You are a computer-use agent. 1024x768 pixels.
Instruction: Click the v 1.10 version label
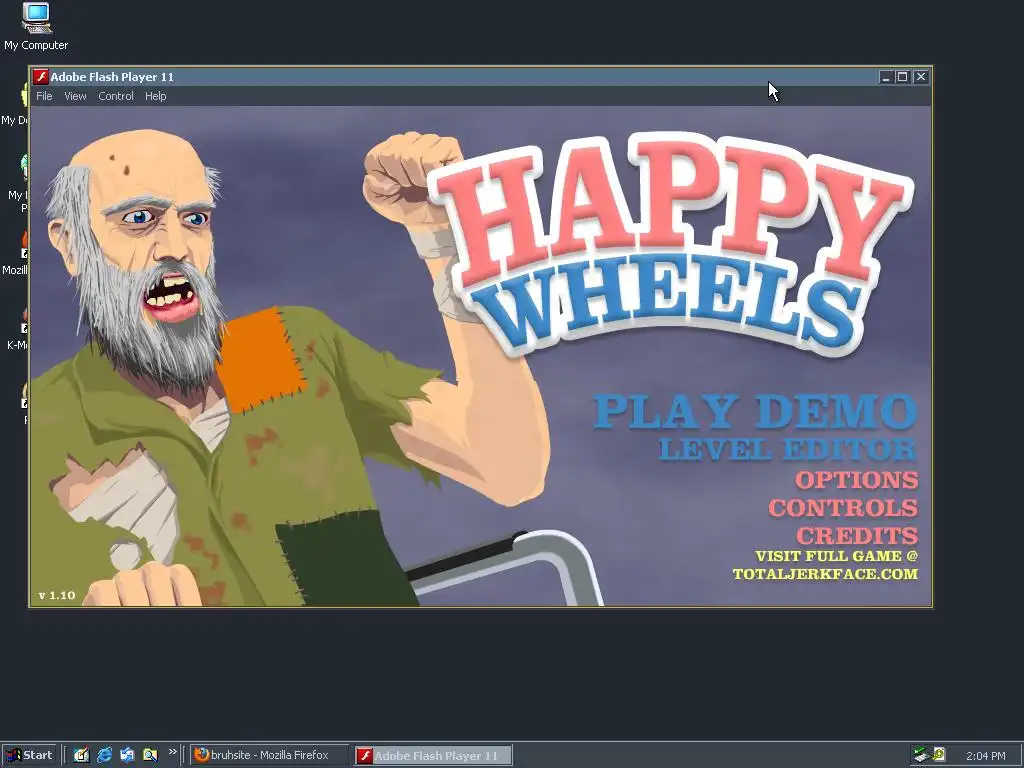pos(57,595)
